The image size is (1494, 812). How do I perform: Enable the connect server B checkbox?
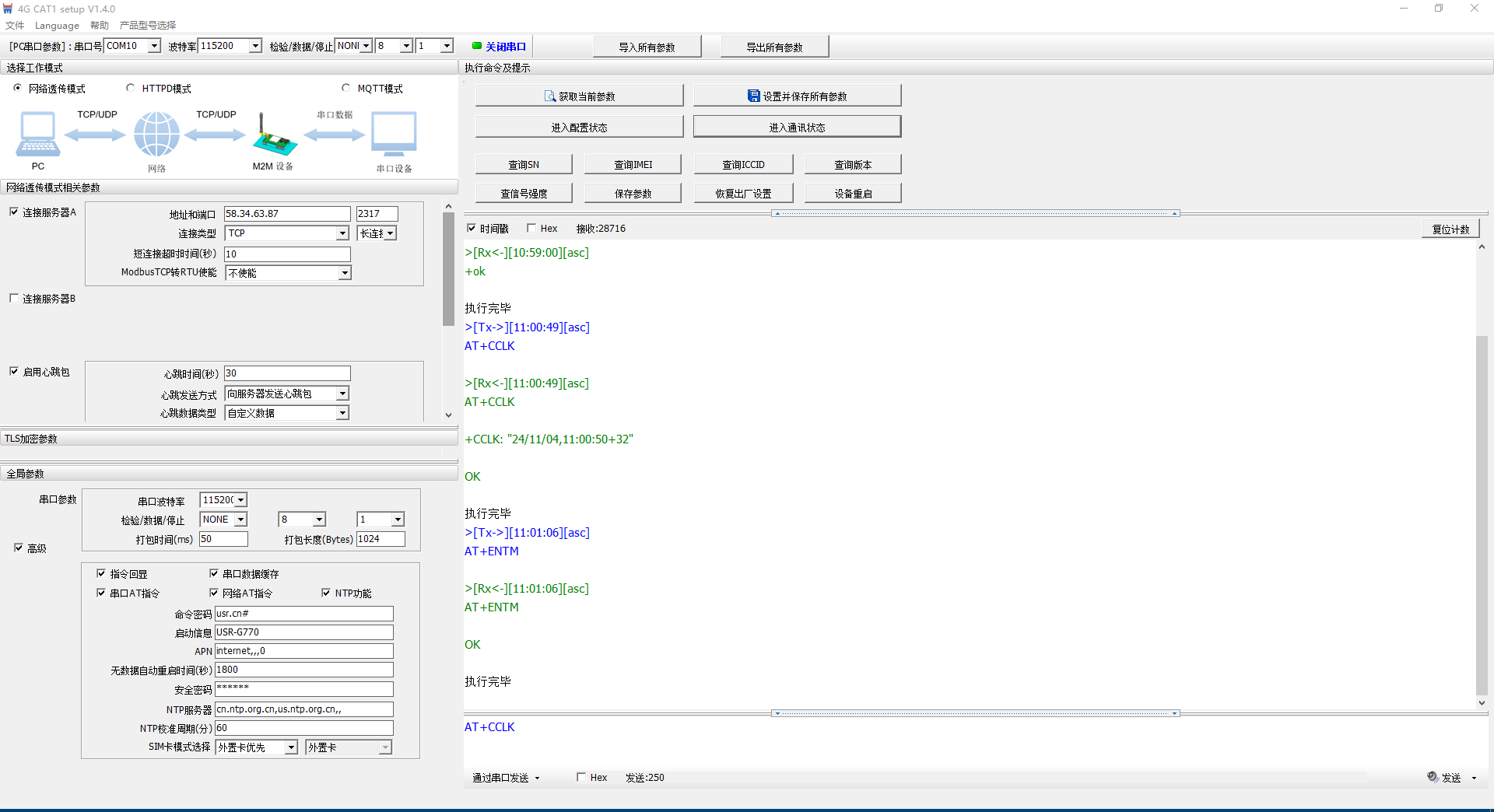point(14,298)
